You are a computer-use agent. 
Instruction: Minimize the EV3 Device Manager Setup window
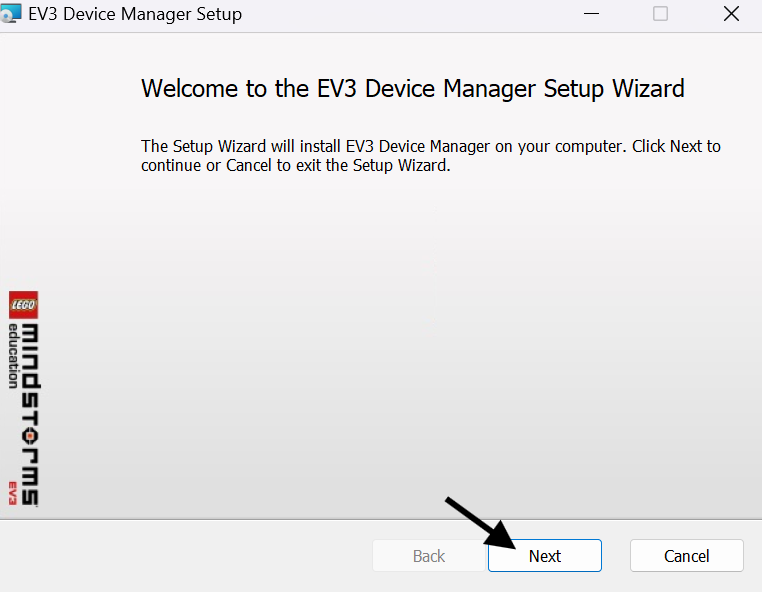click(591, 14)
